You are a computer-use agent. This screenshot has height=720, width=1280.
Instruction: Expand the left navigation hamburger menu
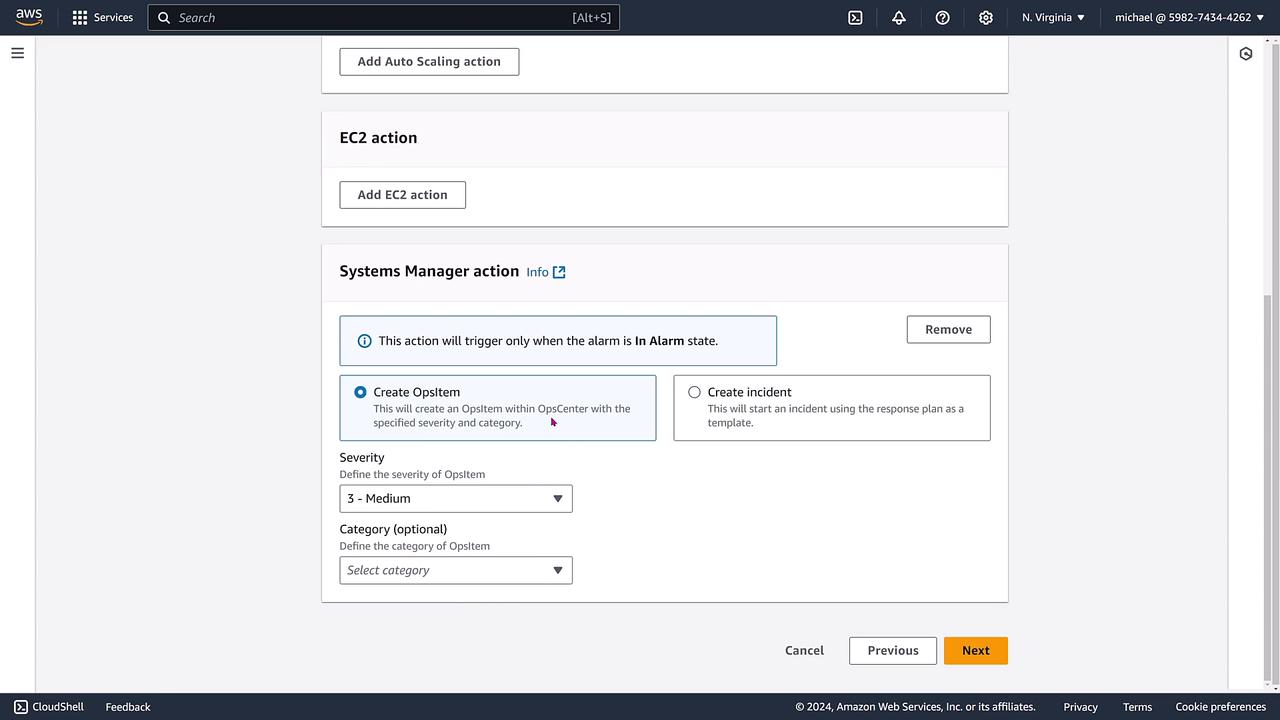pyautogui.click(x=17, y=53)
